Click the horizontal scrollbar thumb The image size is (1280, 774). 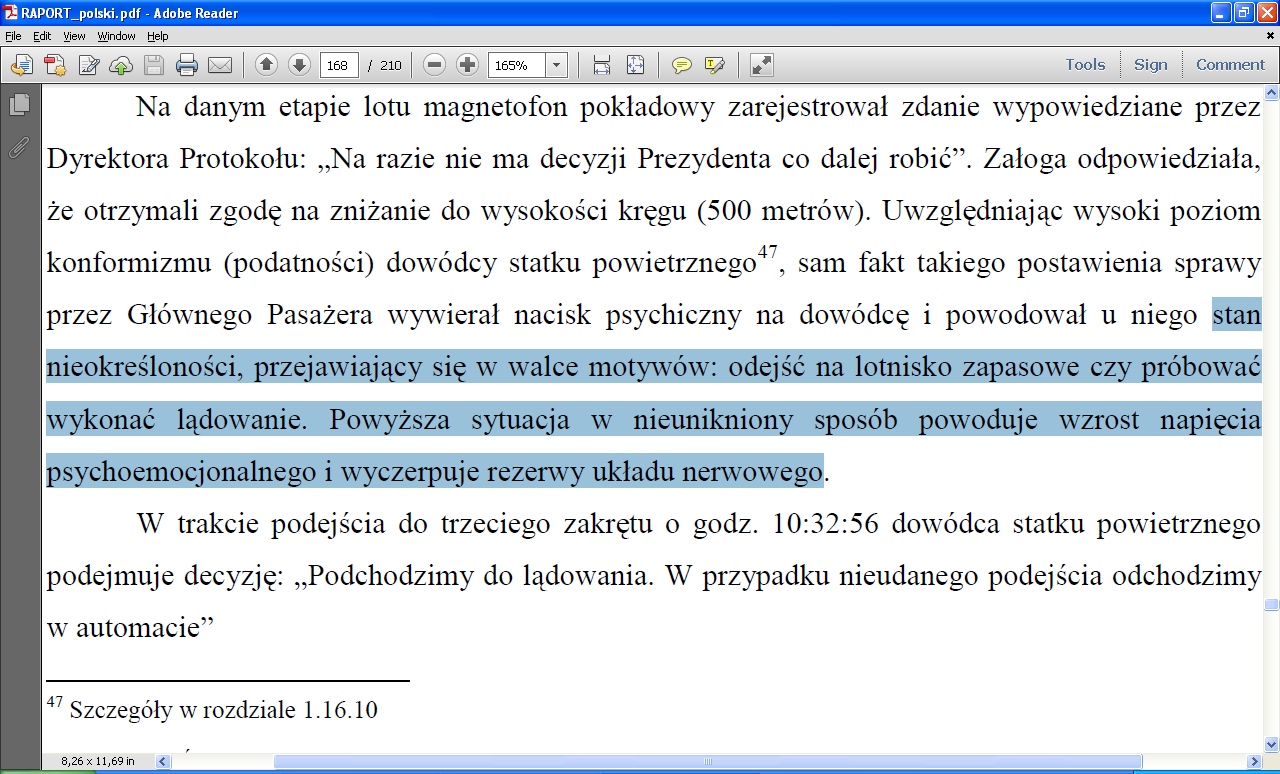point(707,761)
